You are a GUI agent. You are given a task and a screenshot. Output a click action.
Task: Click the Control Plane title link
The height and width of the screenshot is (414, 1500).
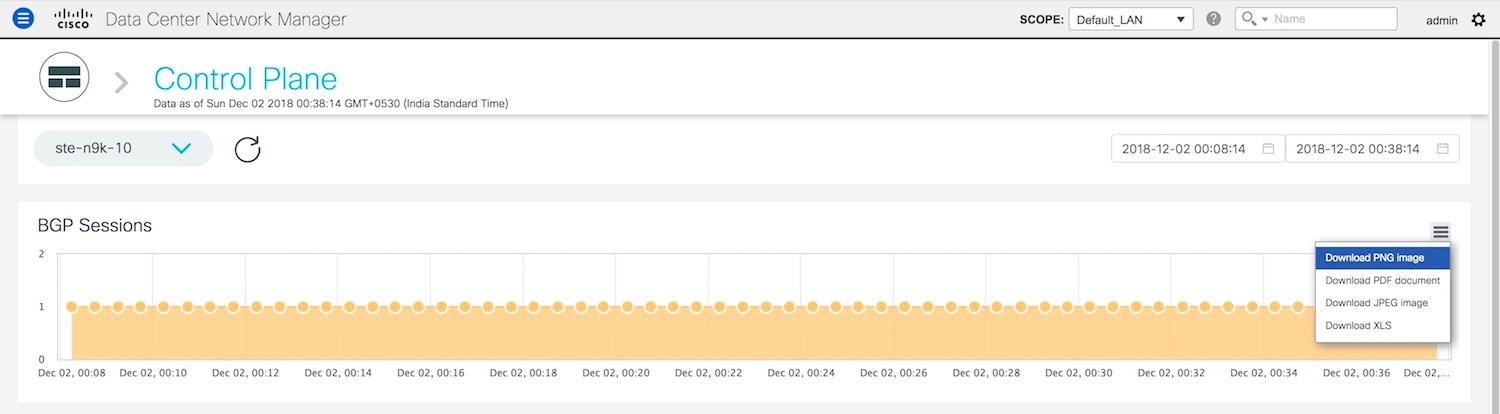[245, 79]
